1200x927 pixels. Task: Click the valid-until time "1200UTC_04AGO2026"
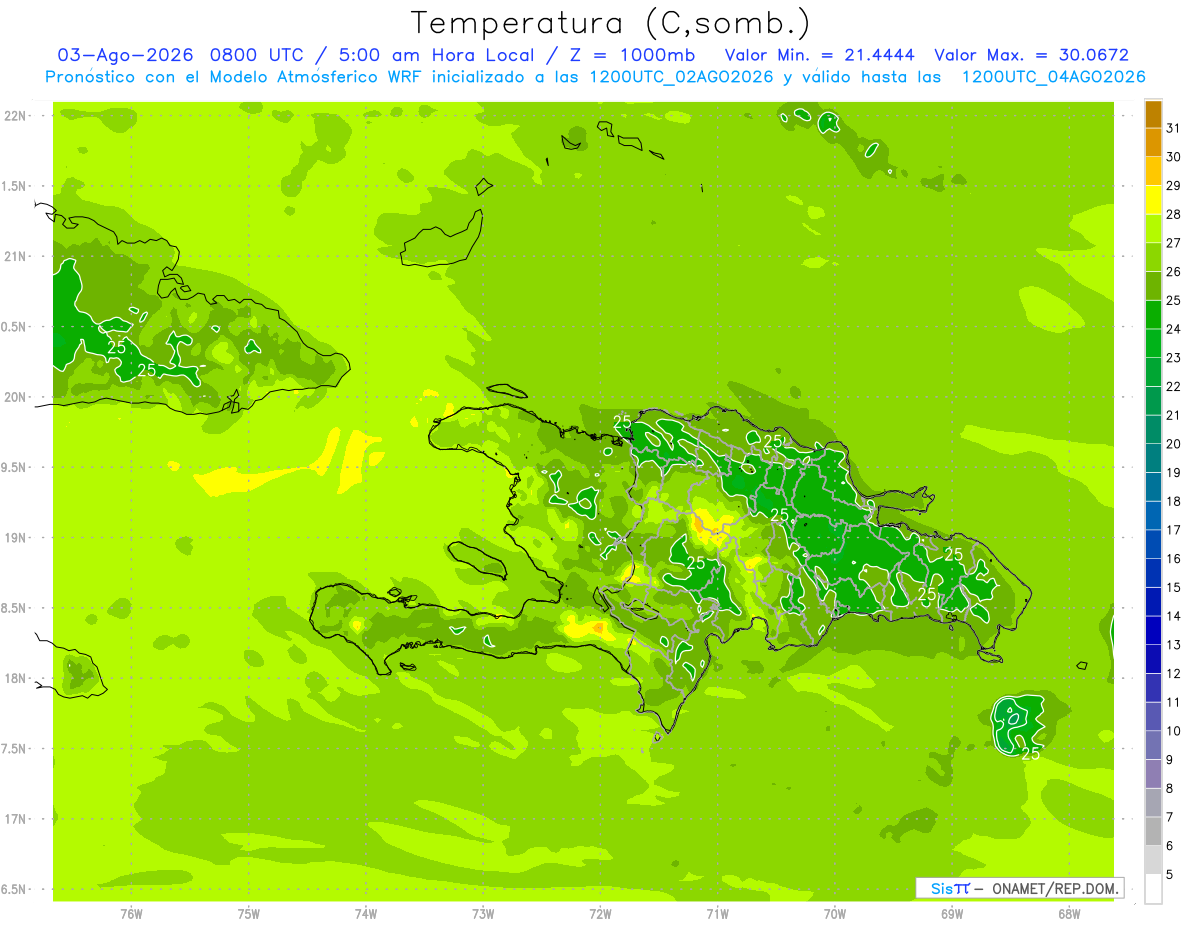click(1053, 77)
